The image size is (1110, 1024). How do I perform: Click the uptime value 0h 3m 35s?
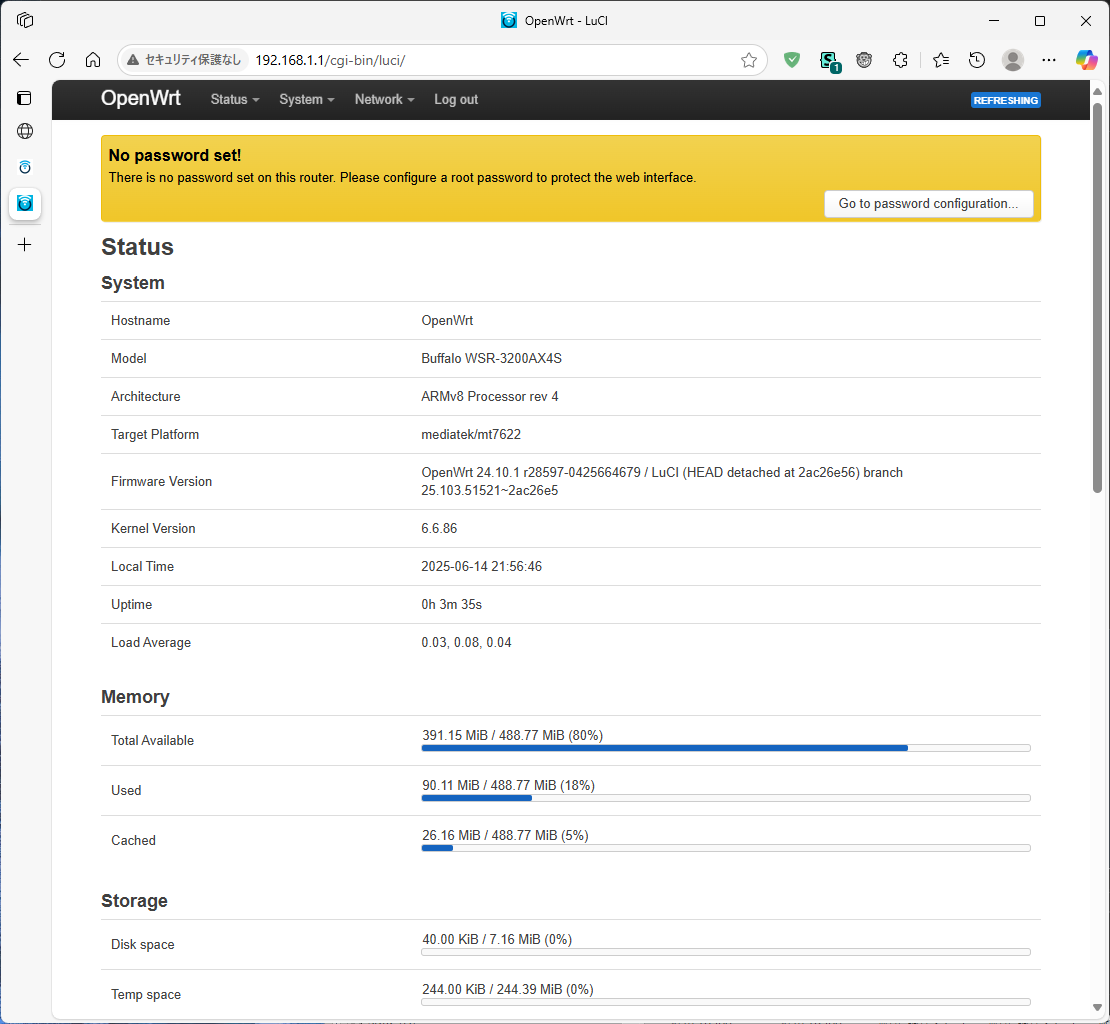[x=452, y=604]
